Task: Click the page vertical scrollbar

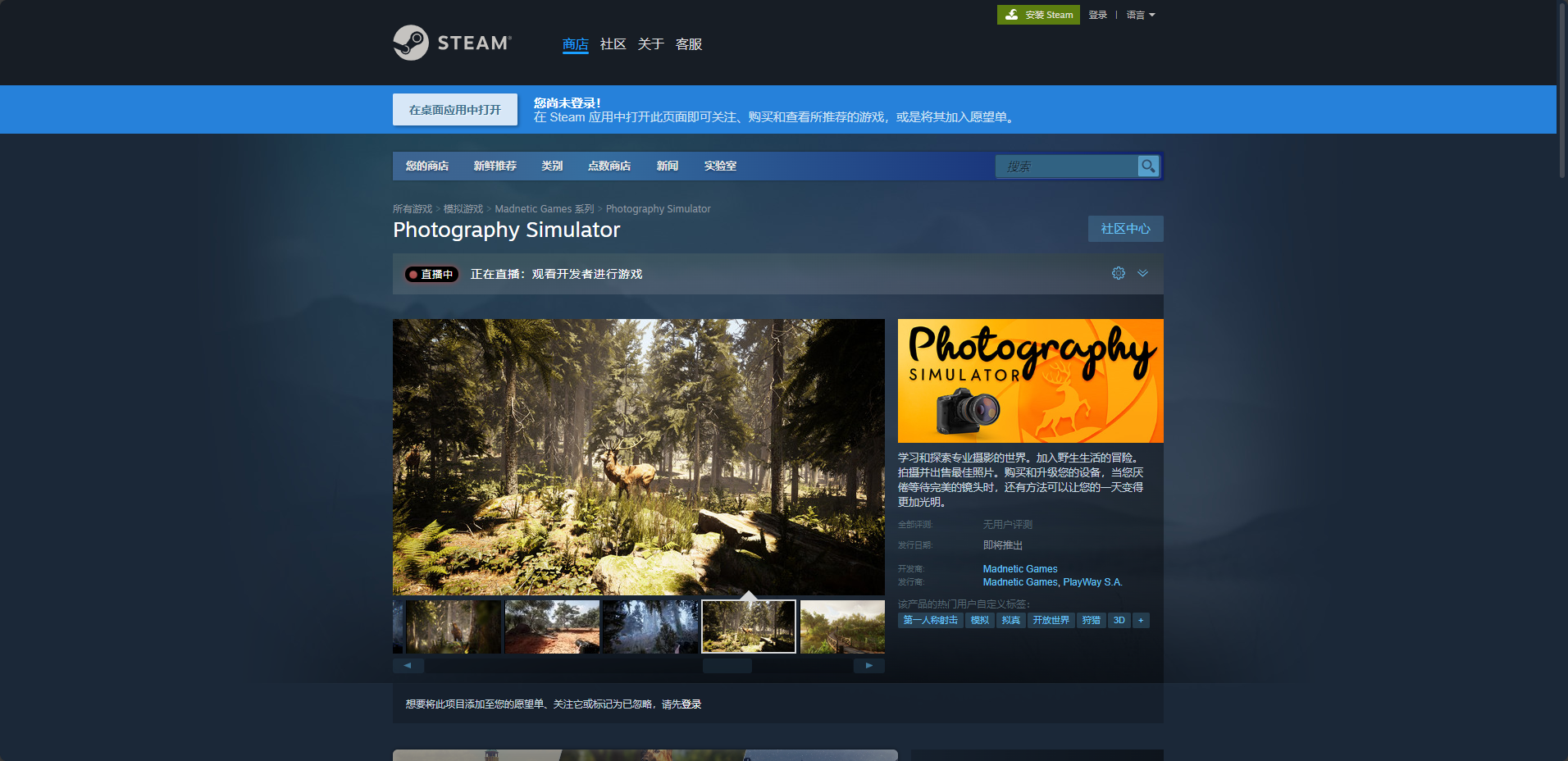Action: point(1562,90)
